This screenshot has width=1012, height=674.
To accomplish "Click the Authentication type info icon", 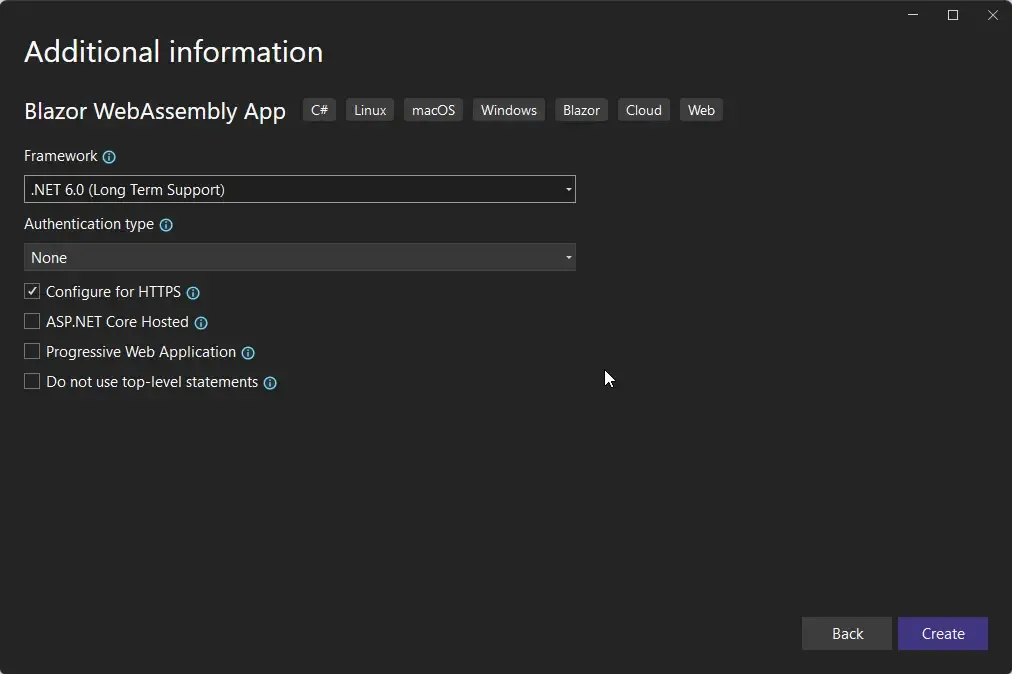I will point(165,224).
